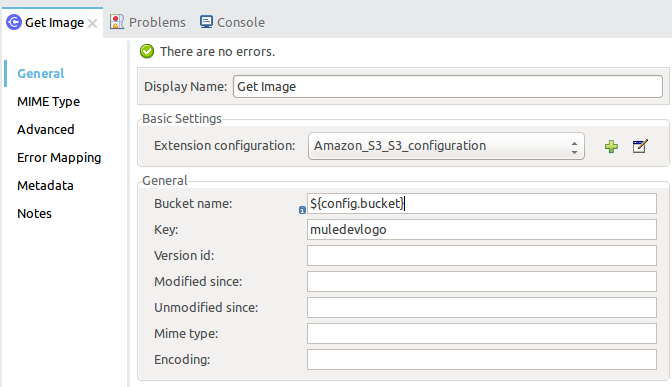Click the 'There are no errors.' message
The height and width of the screenshot is (387, 672).
(x=217, y=52)
